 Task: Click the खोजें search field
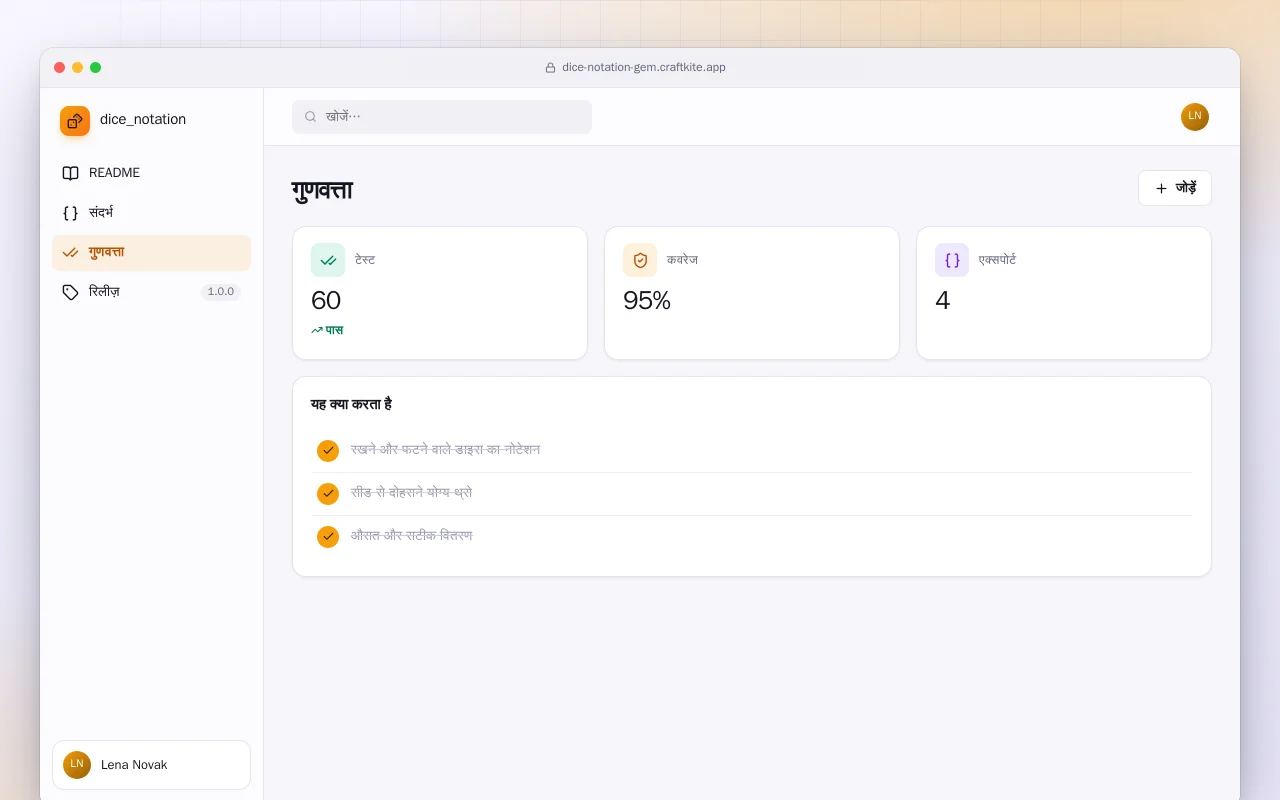point(442,117)
